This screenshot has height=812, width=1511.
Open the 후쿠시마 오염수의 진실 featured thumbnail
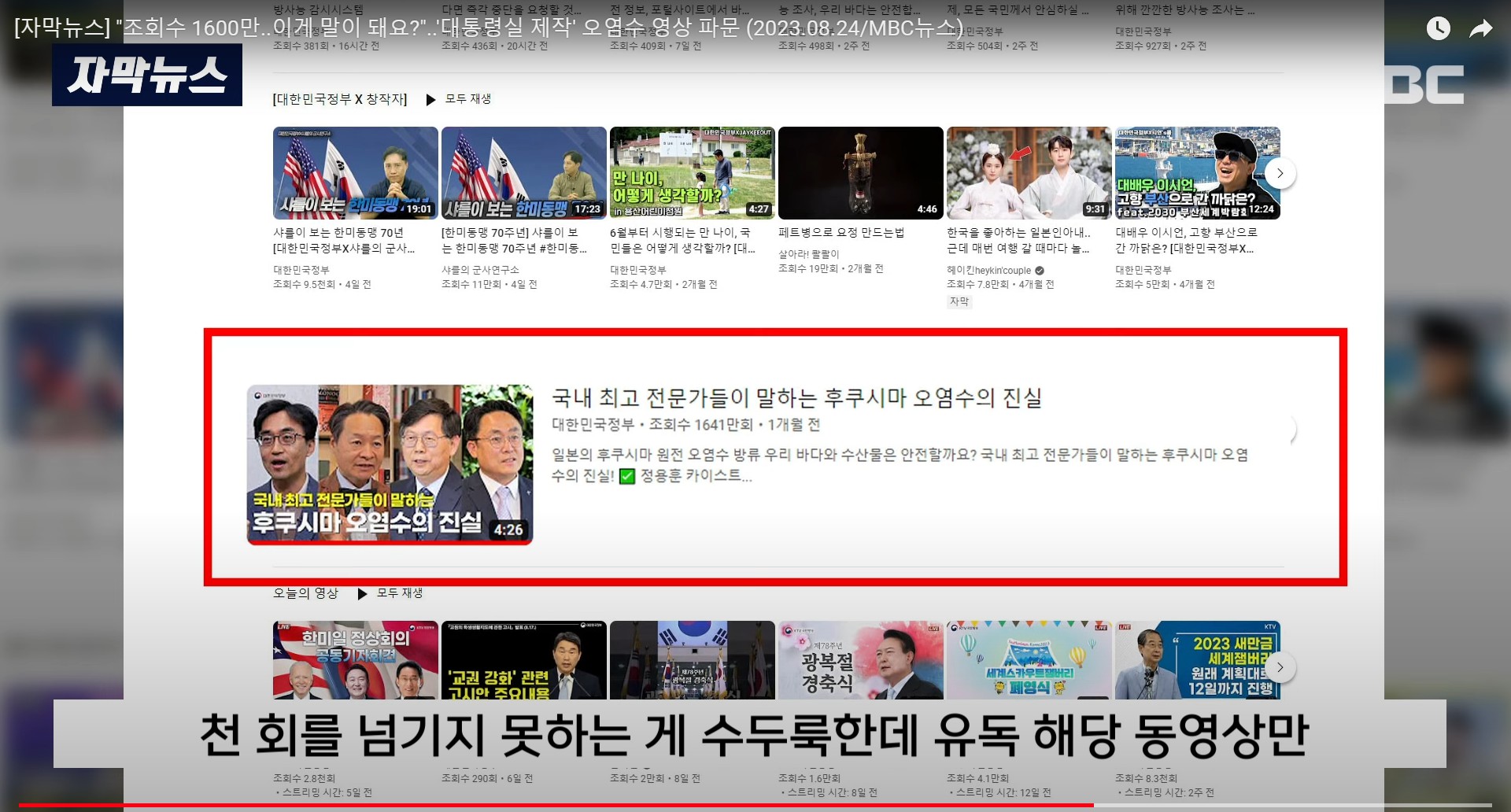(x=390, y=464)
